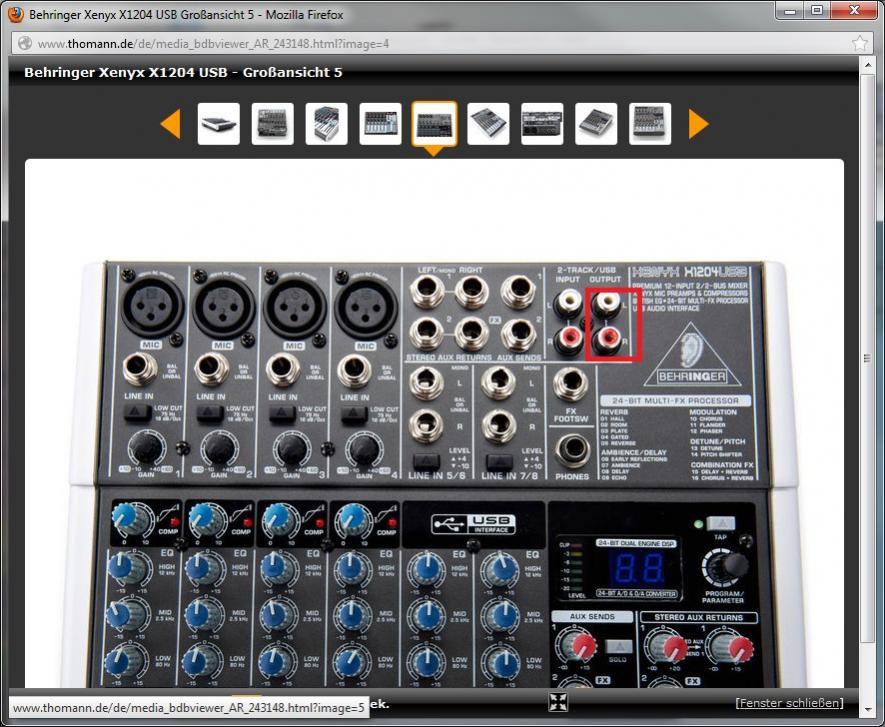Screen dimensions: 885x727
Task: Open the eighth thumbnail in the strip
Action: click(596, 124)
